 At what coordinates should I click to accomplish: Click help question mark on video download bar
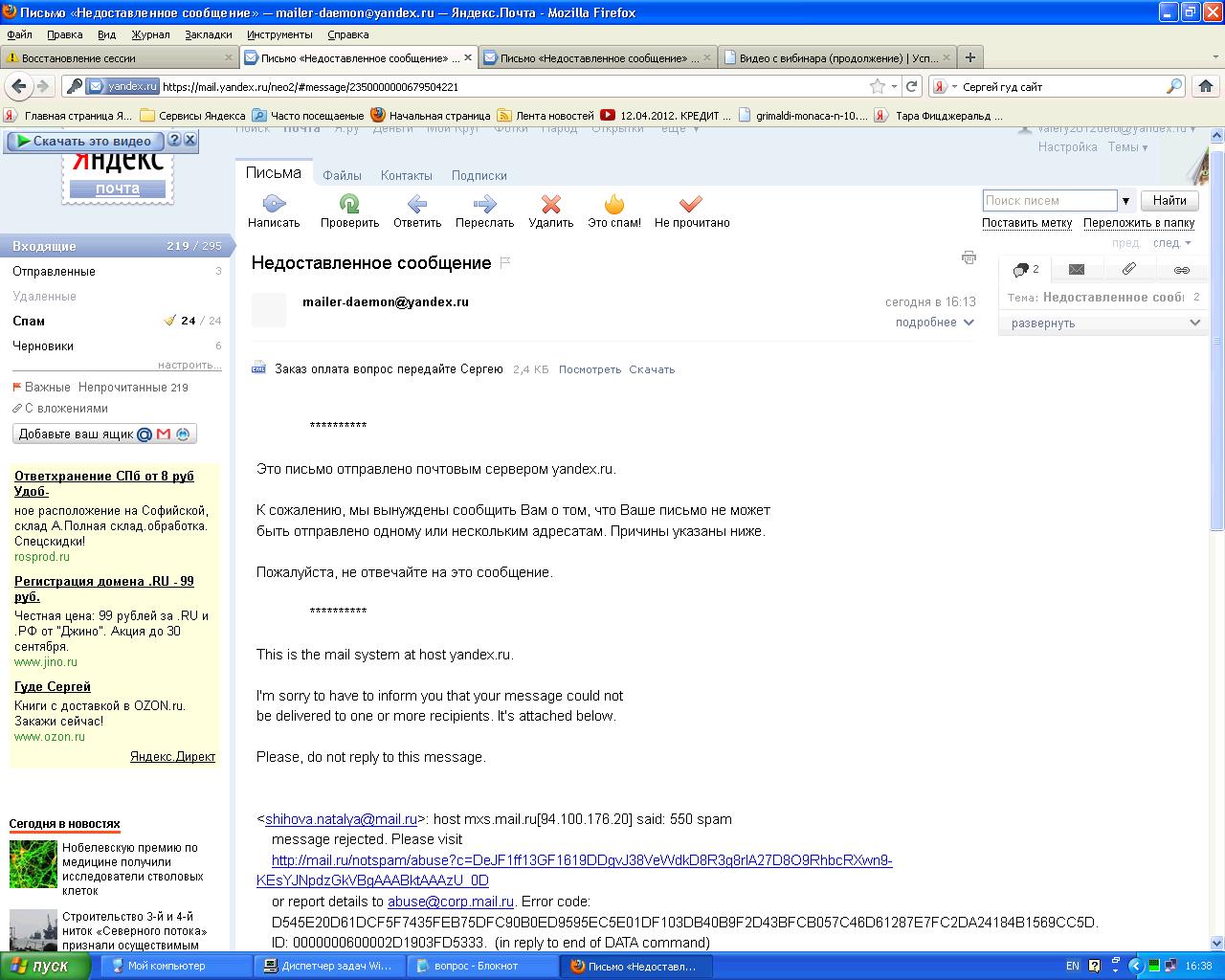coord(174,140)
